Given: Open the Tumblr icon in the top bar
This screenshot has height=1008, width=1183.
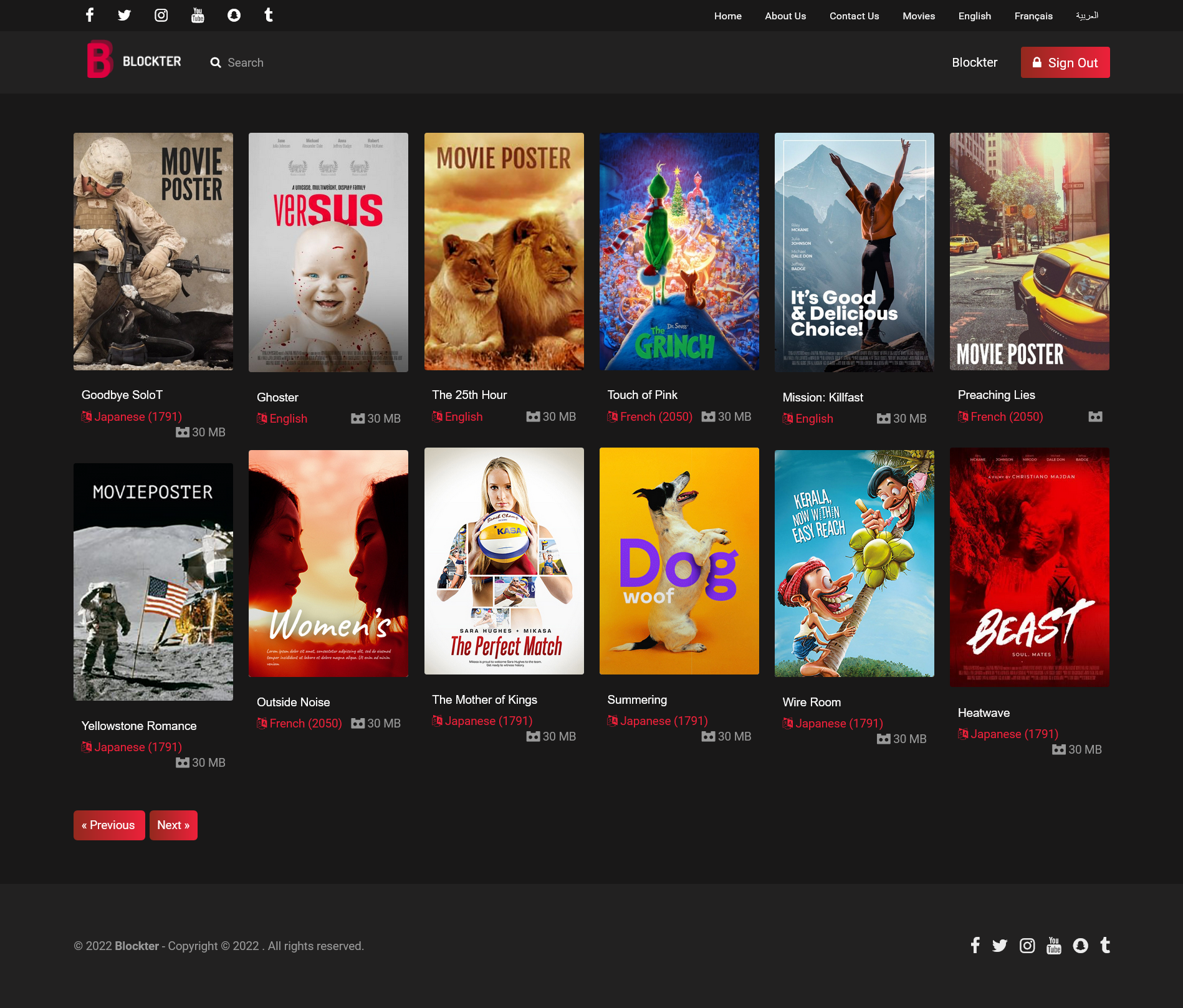Looking at the screenshot, I should pos(269,15).
